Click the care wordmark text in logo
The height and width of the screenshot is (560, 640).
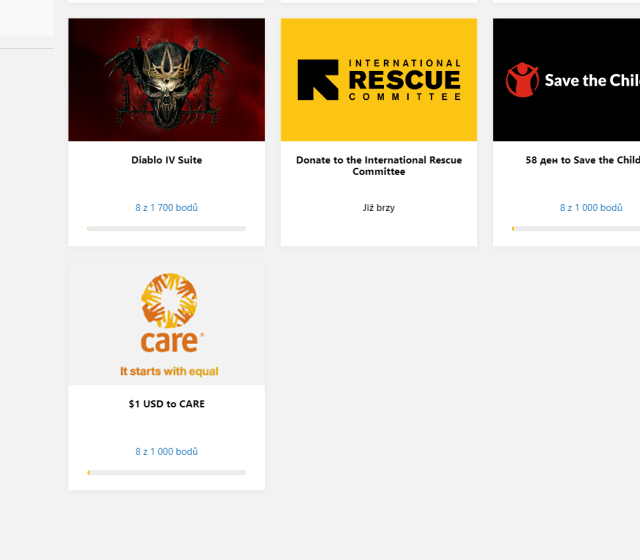coord(171,342)
